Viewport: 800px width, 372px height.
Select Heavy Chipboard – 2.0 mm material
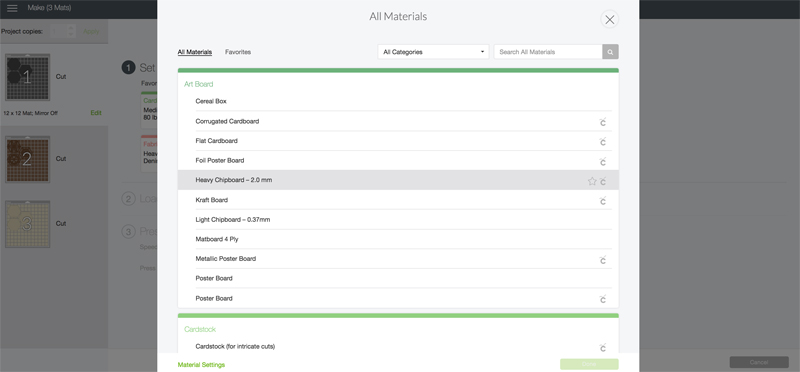coord(398,180)
